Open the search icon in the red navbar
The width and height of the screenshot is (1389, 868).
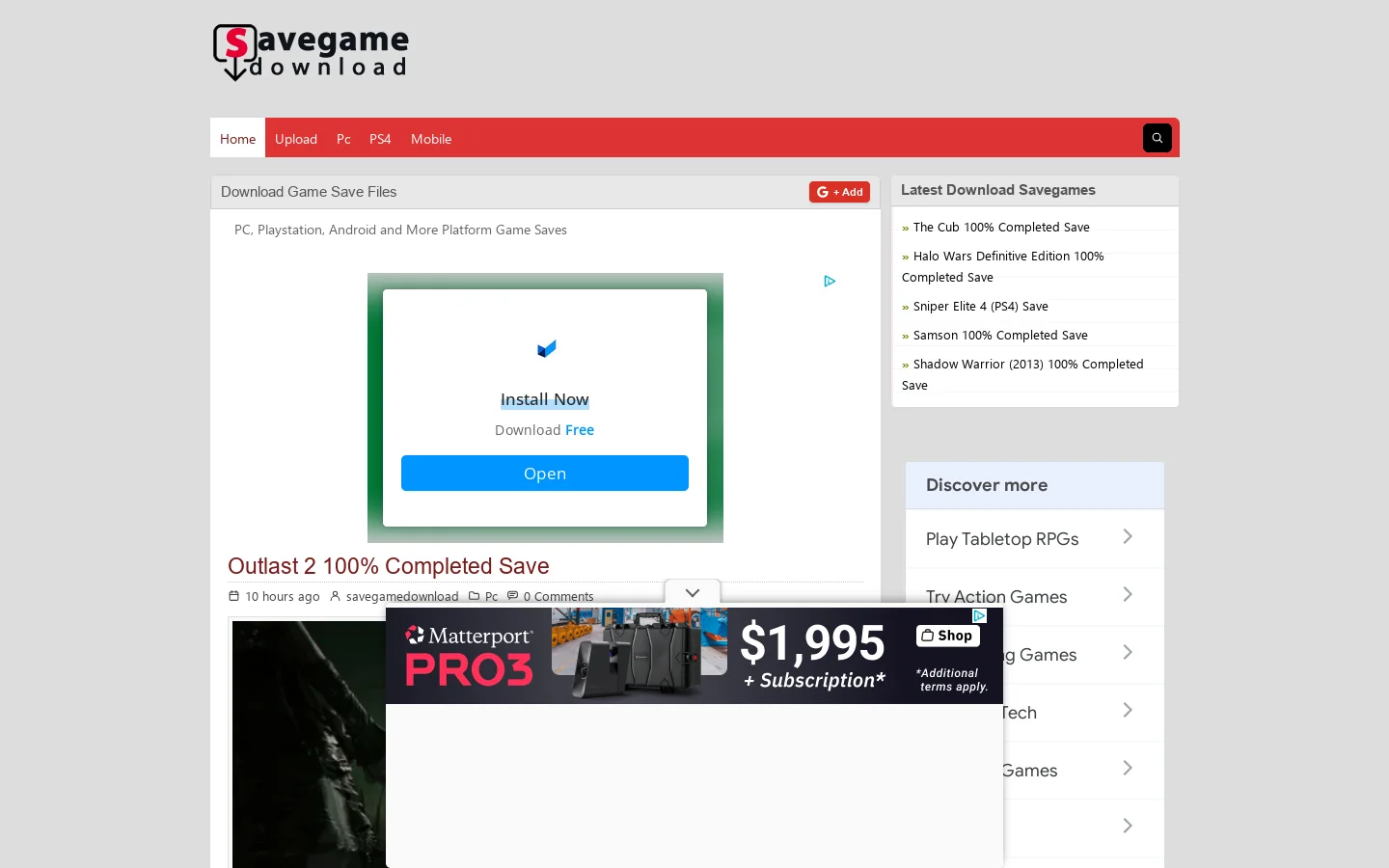coord(1157,138)
